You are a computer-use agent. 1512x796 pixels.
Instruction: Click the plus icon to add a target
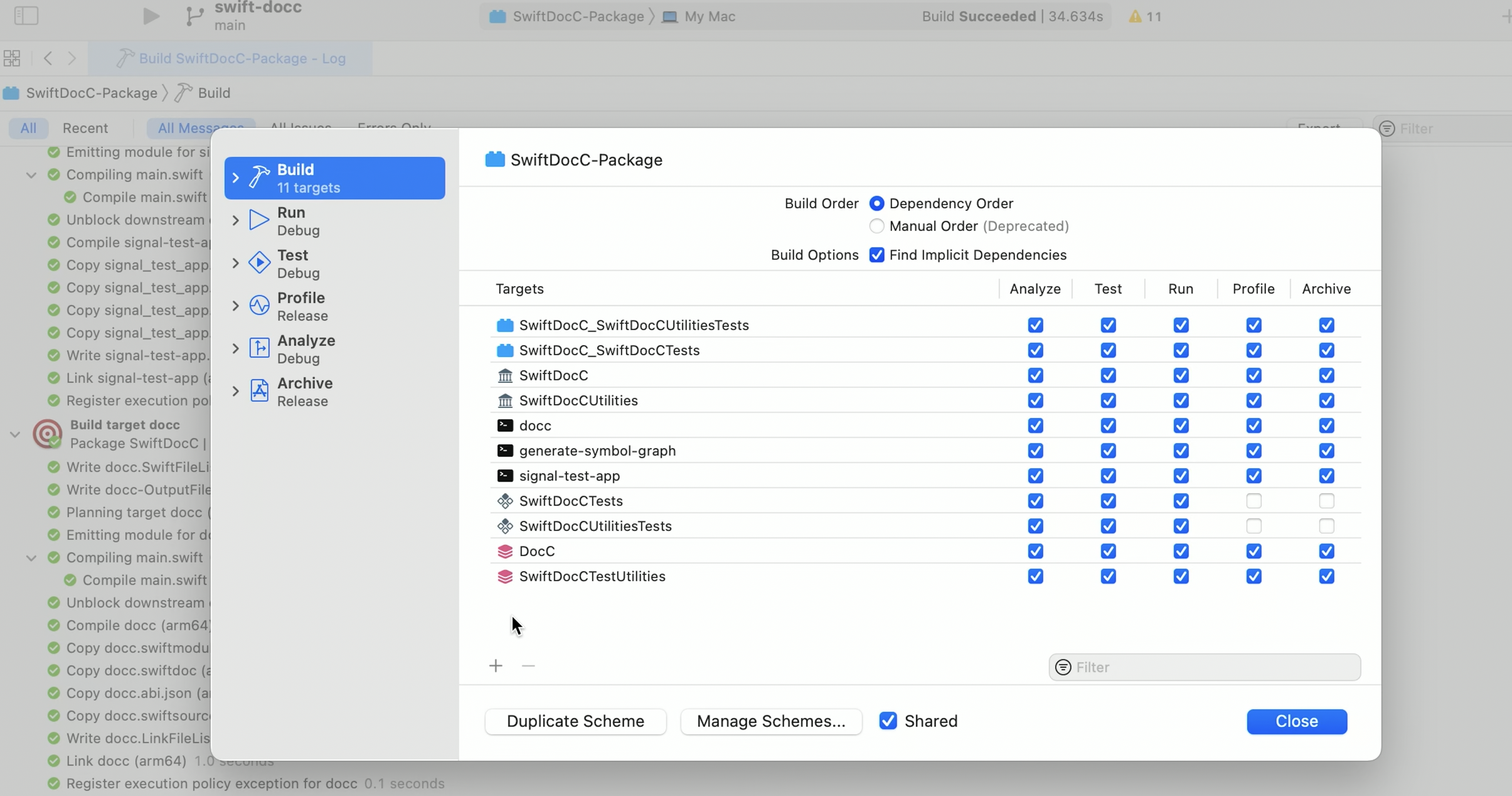496,666
